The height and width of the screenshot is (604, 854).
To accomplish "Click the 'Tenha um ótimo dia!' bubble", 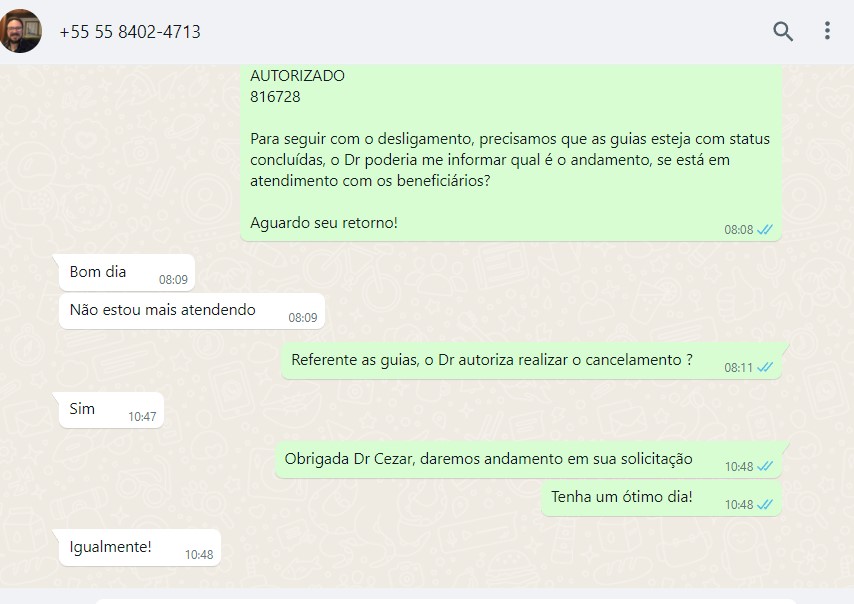I will pyautogui.click(x=661, y=498).
